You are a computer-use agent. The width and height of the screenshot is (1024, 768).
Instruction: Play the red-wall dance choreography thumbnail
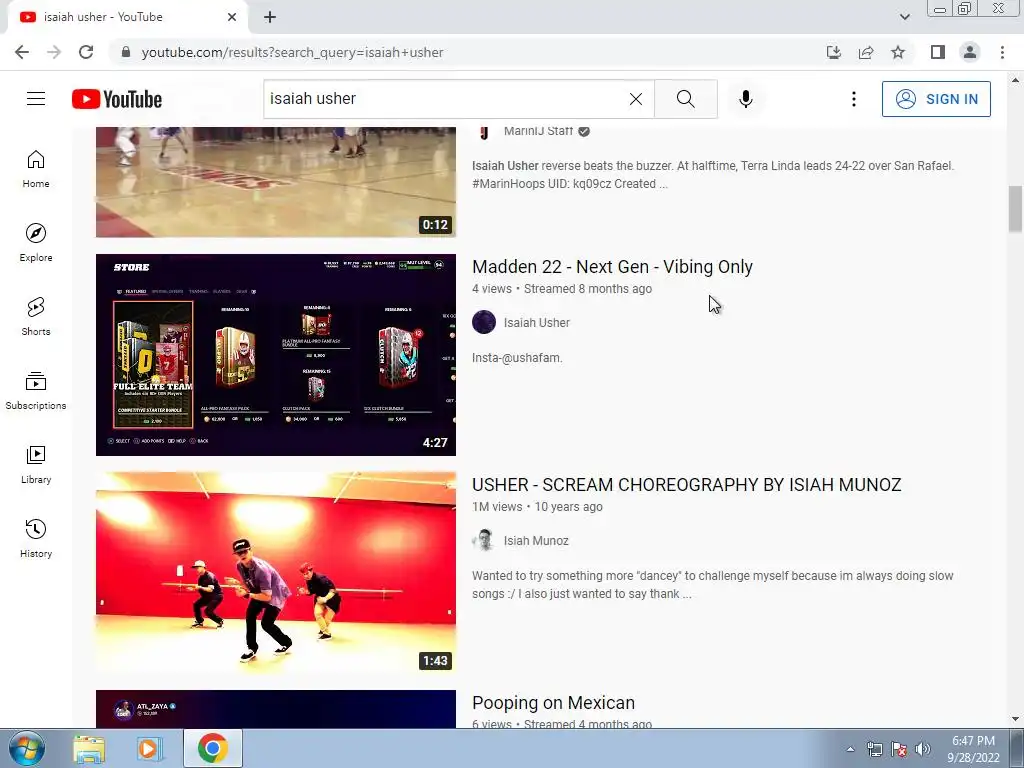276,573
